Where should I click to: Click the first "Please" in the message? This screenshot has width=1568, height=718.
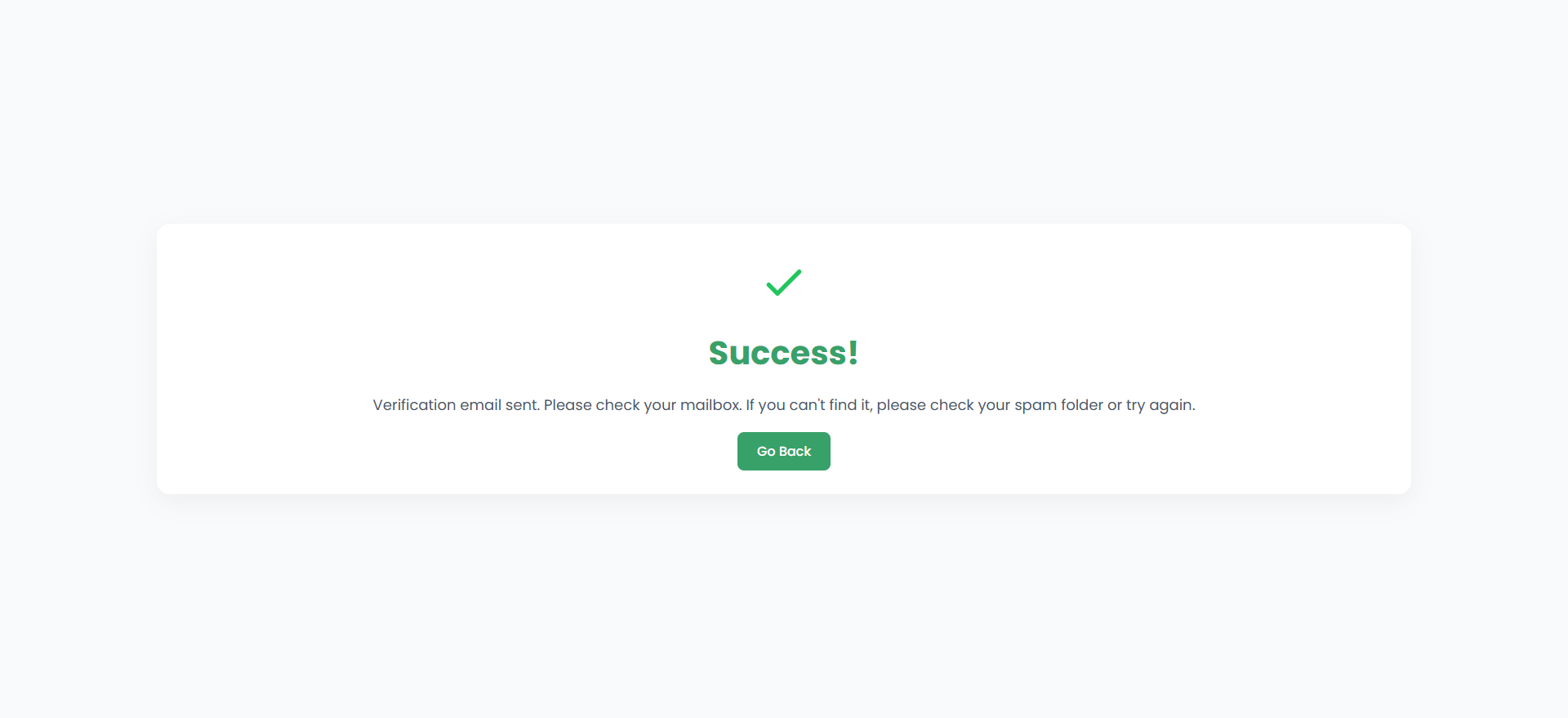pyautogui.click(x=568, y=405)
